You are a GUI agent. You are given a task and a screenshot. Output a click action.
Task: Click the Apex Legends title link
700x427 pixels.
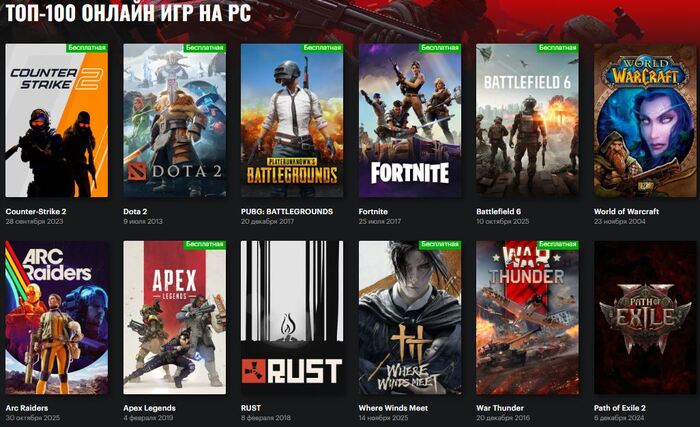click(x=149, y=408)
